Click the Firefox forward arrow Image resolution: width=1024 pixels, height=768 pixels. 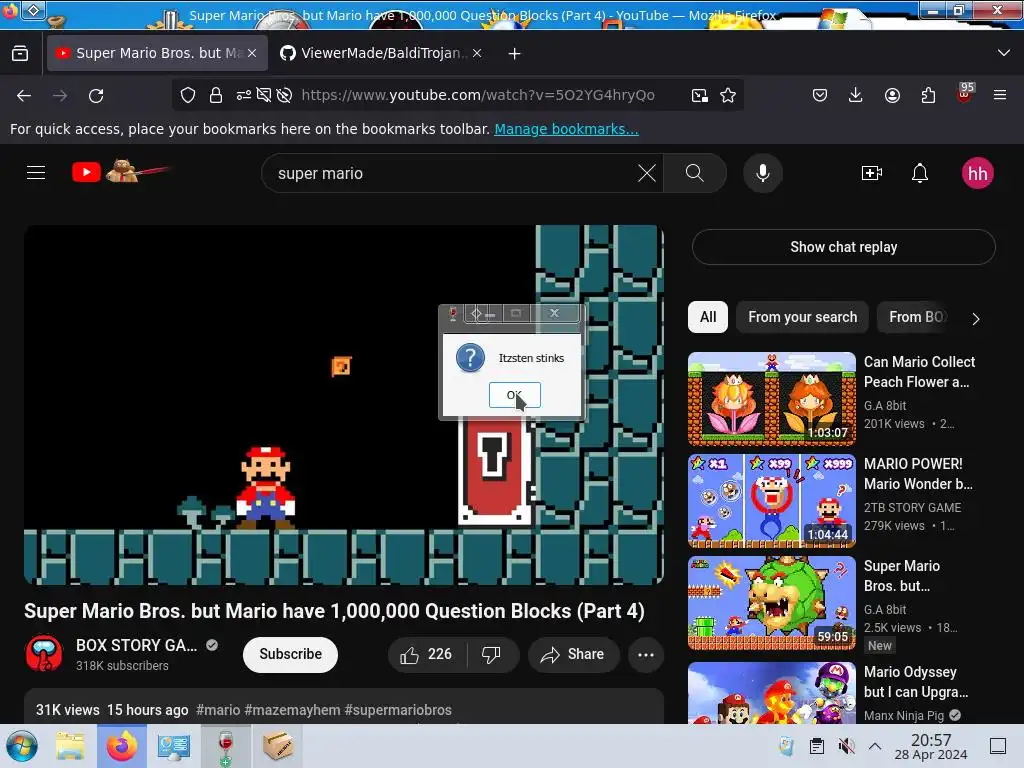coord(60,96)
